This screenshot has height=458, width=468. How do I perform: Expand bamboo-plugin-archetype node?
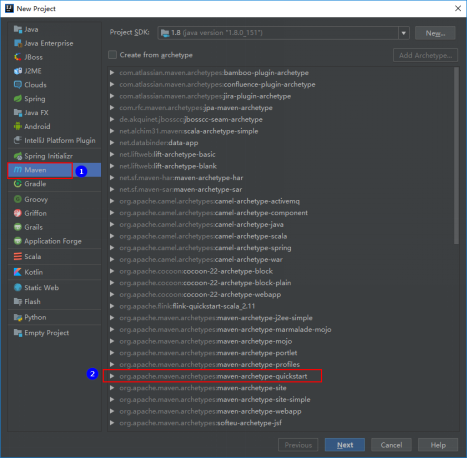pyautogui.click(x=112, y=73)
